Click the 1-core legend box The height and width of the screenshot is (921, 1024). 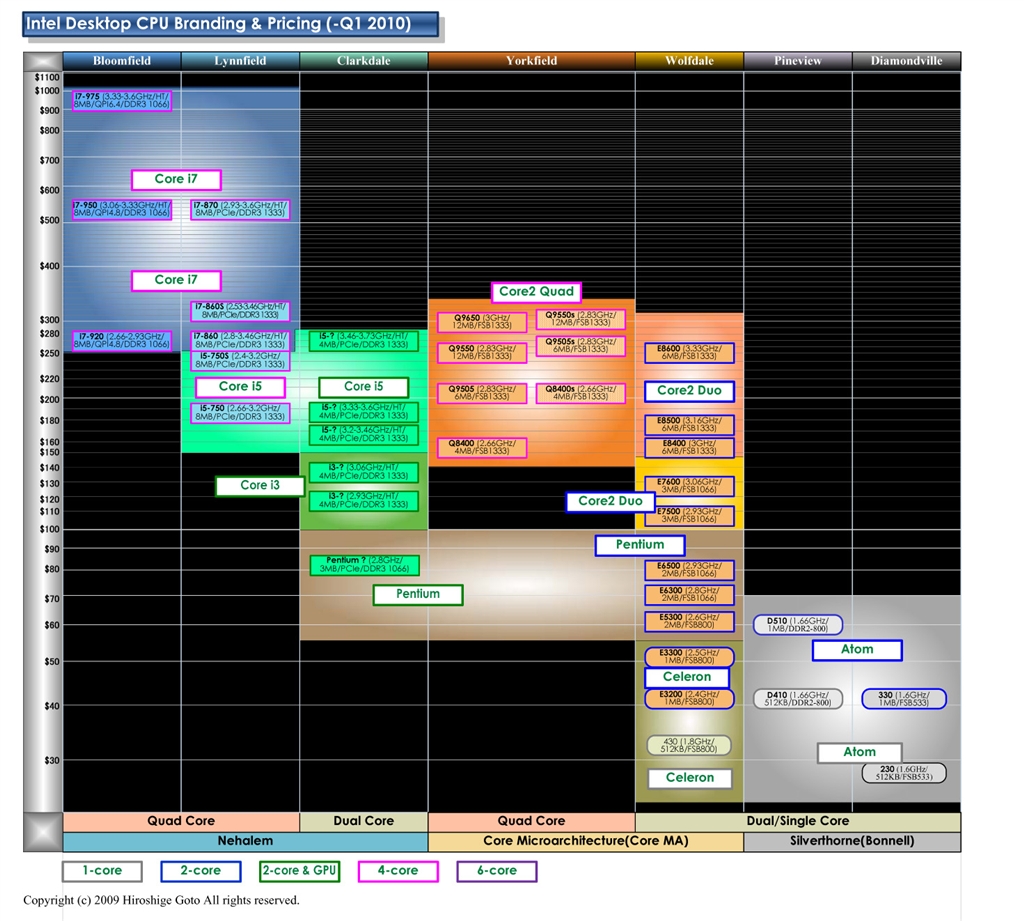[x=103, y=871]
